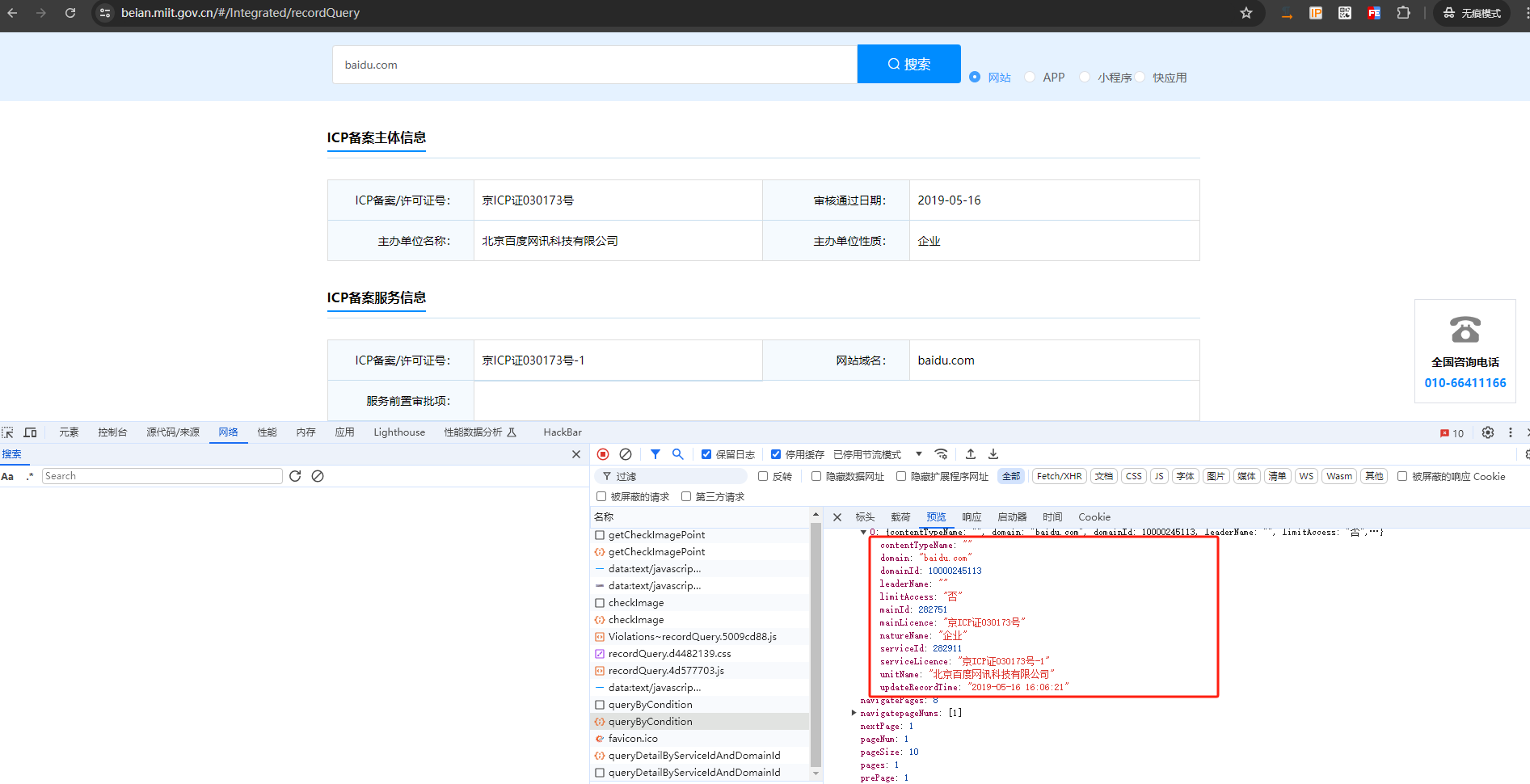Click the IP extension icon
Viewport: 1530px width, 784px height.
(1316, 13)
